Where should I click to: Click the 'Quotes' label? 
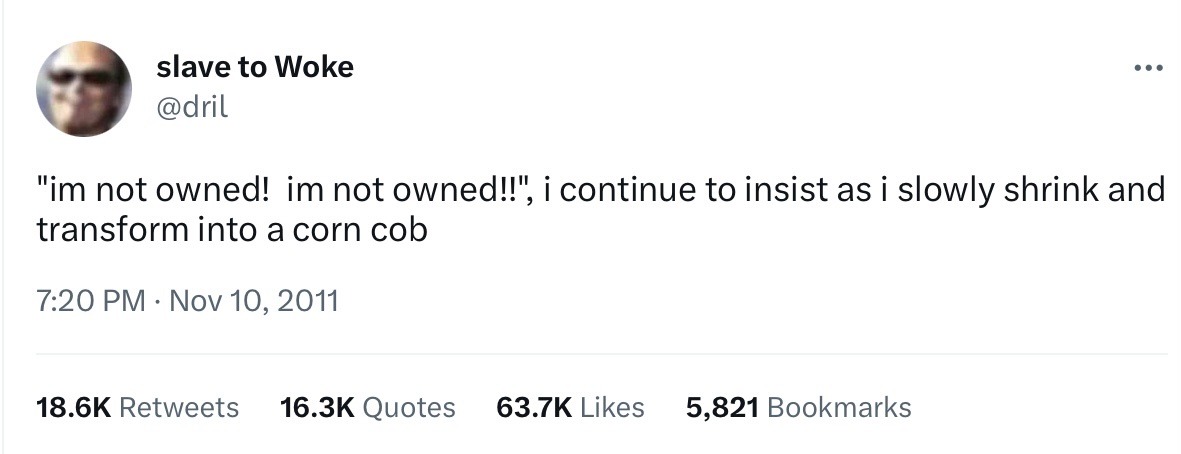point(408,407)
